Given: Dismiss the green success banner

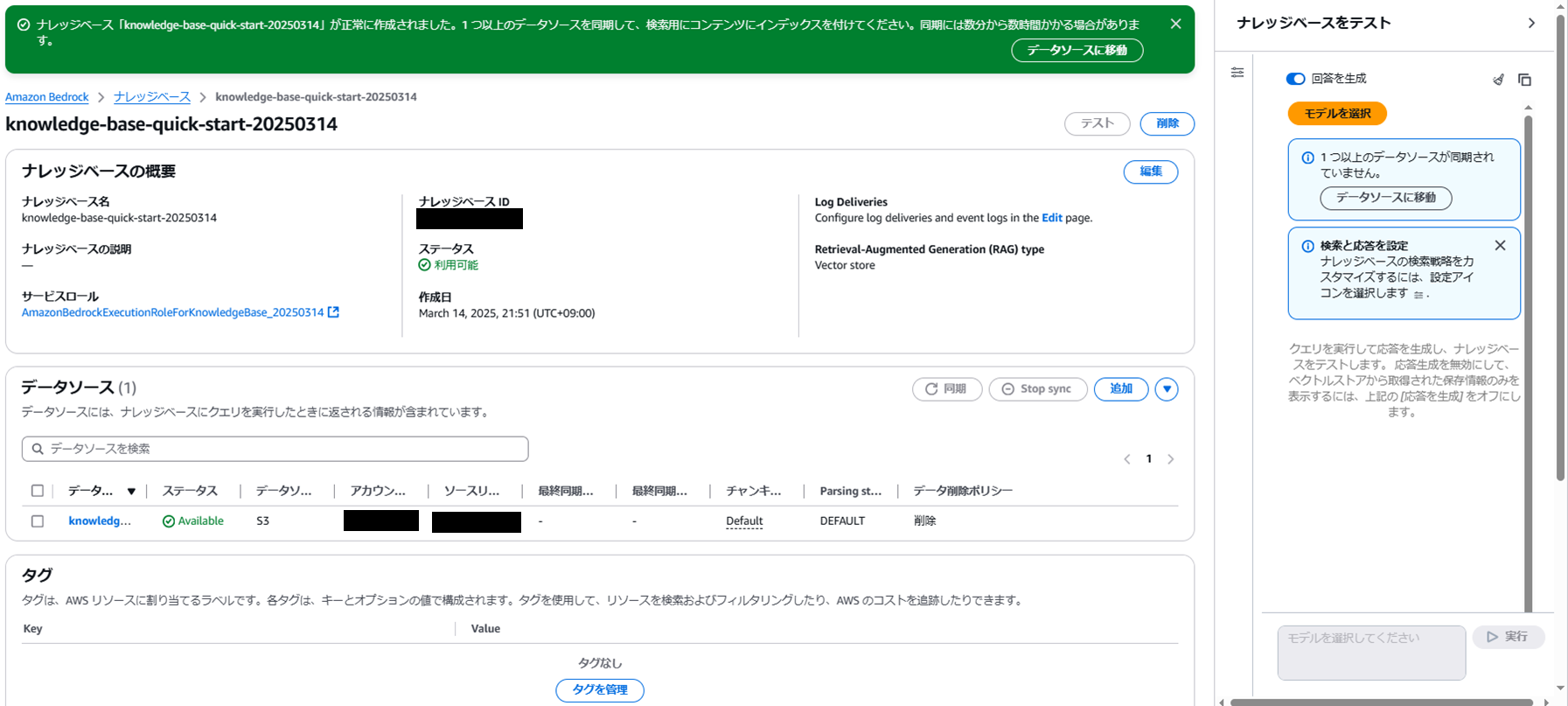Looking at the screenshot, I should tap(1175, 24).
